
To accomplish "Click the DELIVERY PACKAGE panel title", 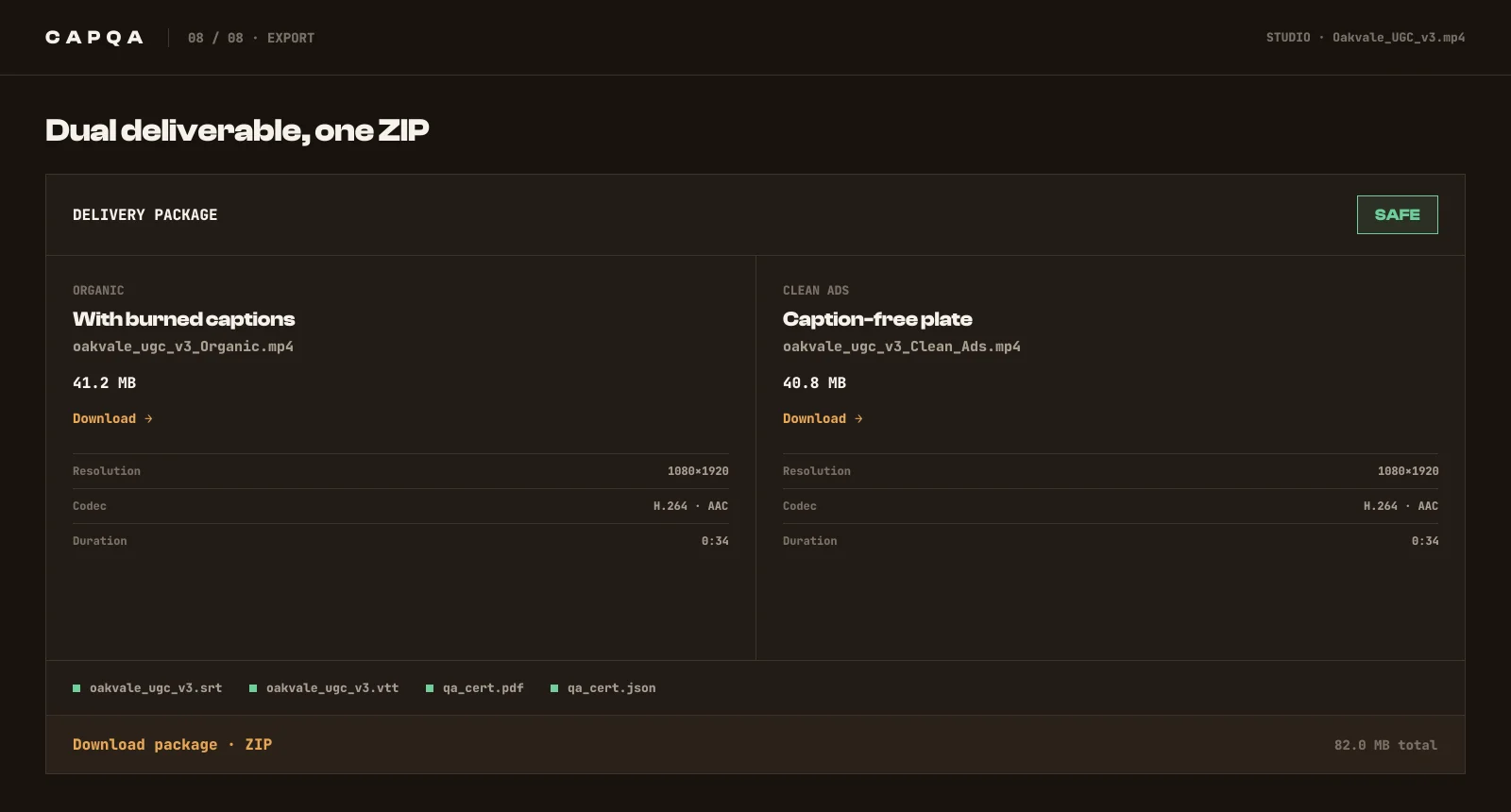I will [145, 215].
